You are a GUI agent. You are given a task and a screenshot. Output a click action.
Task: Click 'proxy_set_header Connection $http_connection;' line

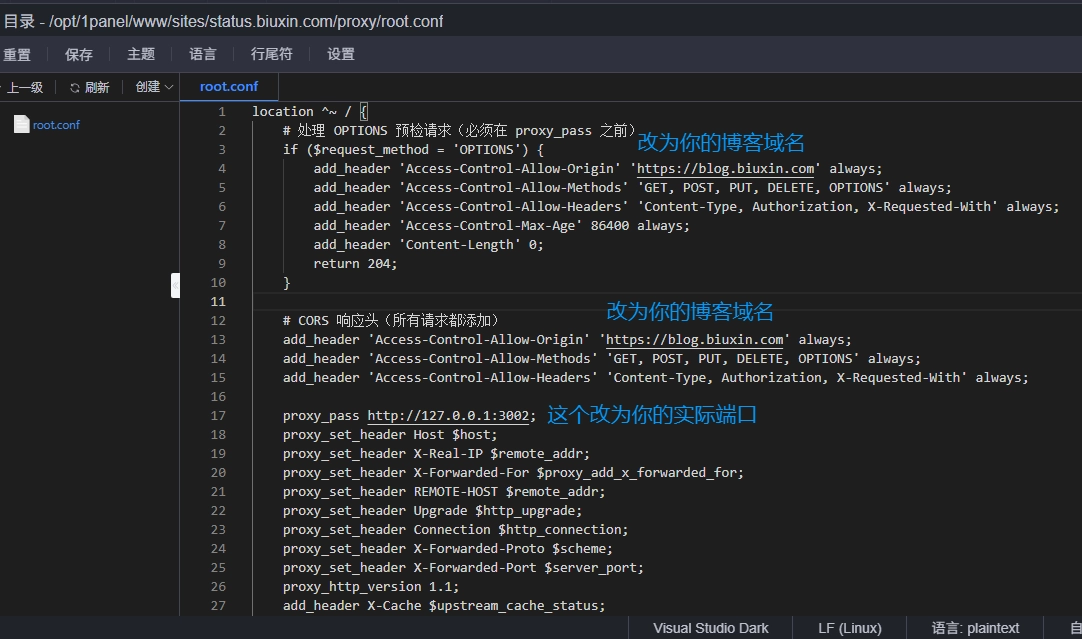(455, 529)
